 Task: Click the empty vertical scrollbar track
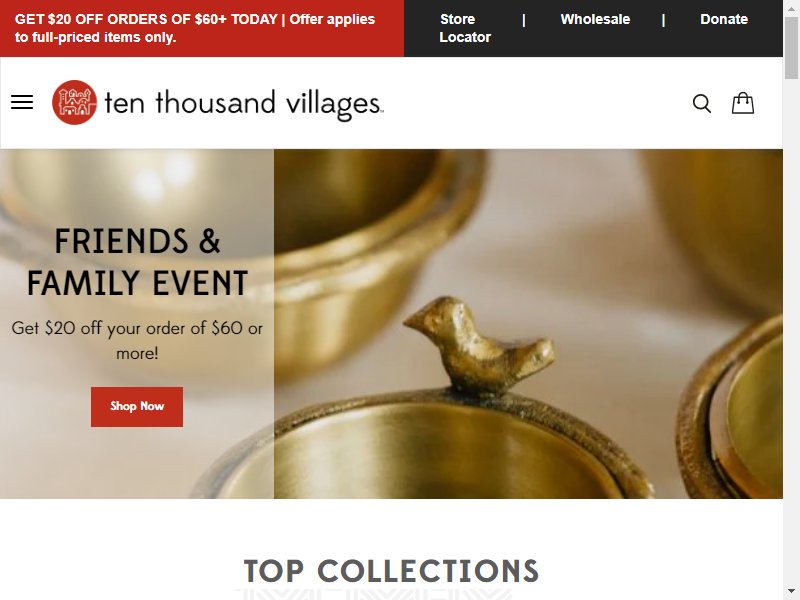pyautogui.click(x=791, y=332)
